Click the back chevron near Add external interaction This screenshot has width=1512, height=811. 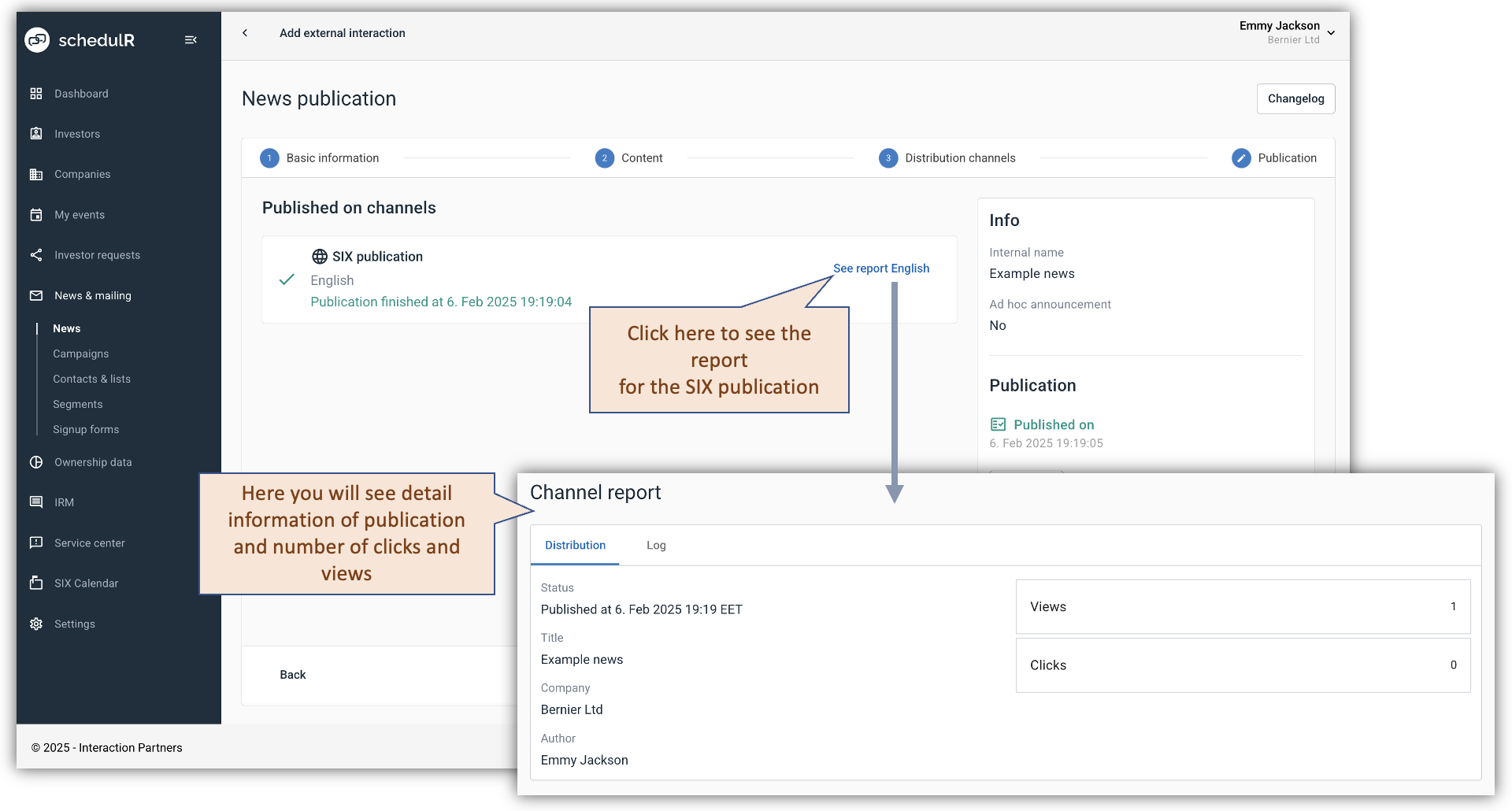pyautogui.click(x=245, y=33)
